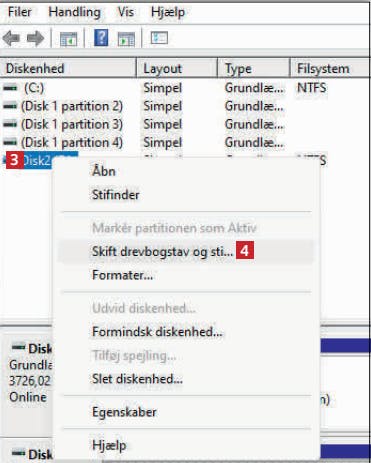This screenshot has width=371, height=463.
Task: Select the (C:) volume drive icon
Action: [10, 88]
